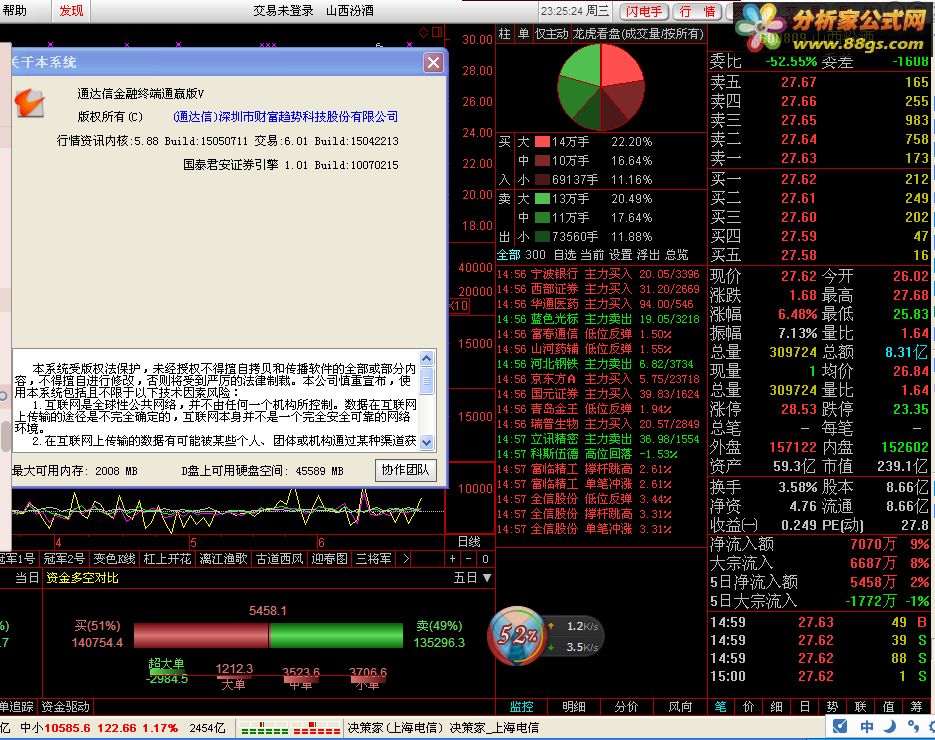Open the 帮助 menu

point(15,11)
